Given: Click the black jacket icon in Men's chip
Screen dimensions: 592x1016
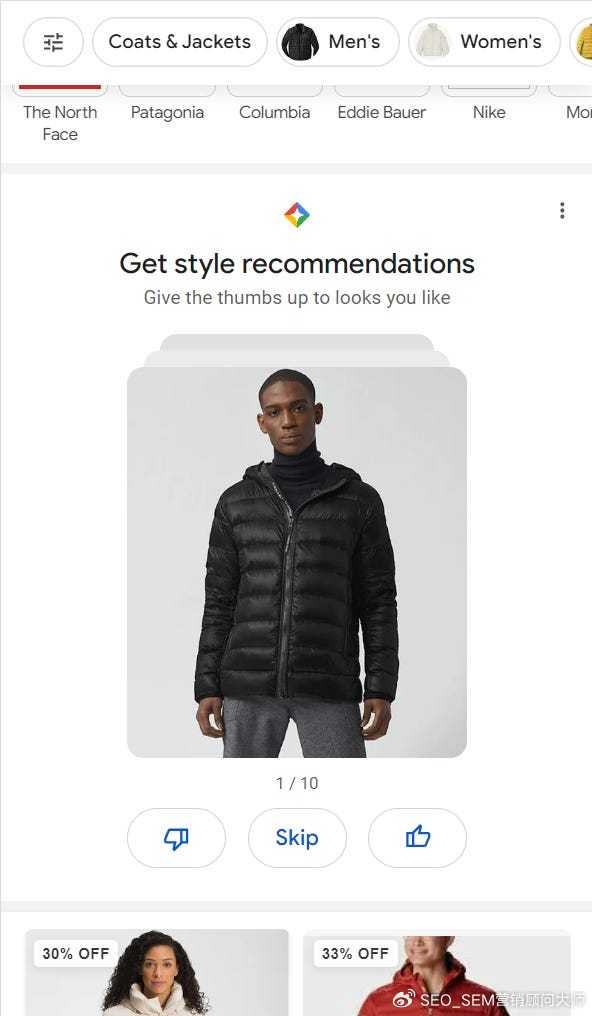Looking at the screenshot, I should [300, 42].
